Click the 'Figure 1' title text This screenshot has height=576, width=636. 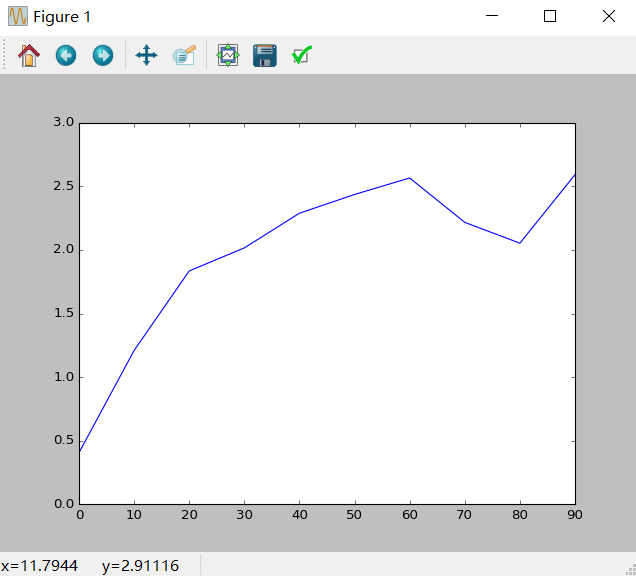[x=62, y=17]
